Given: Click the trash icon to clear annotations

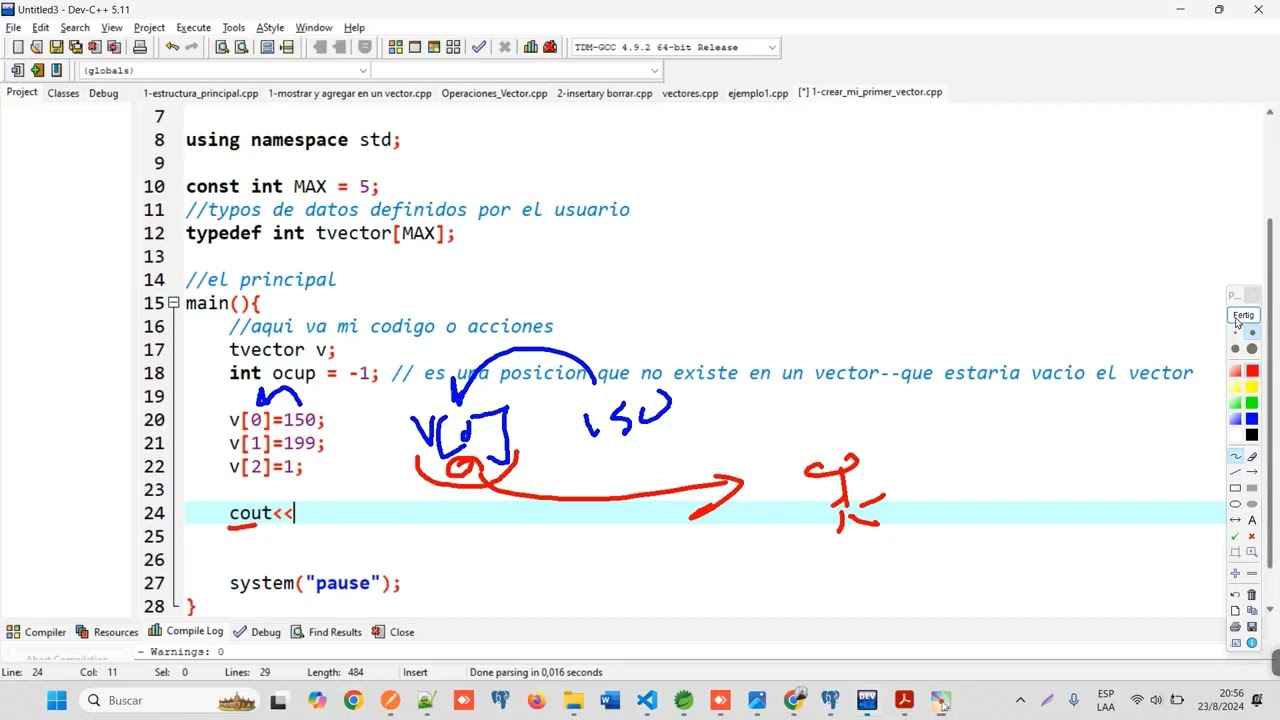Looking at the screenshot, I should pos(1252,594).
